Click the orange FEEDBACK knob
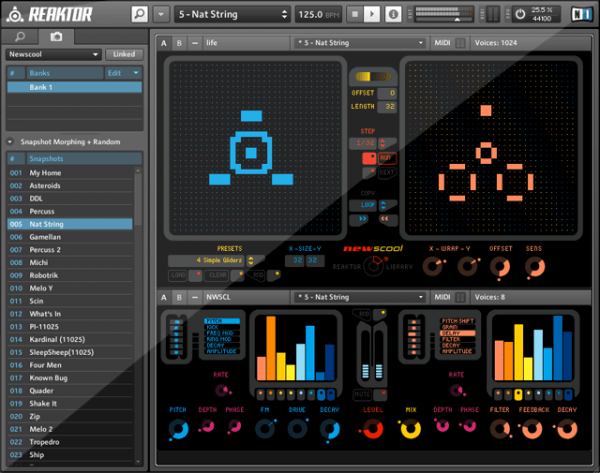 tap(535, 428)
